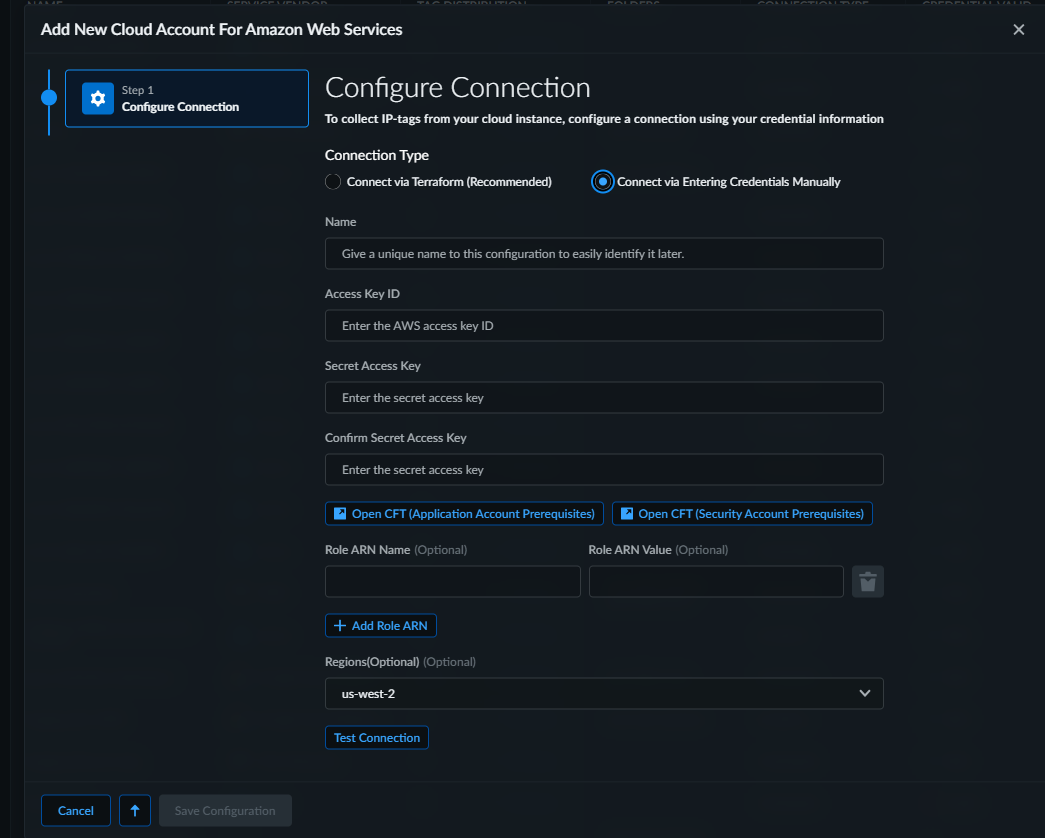Click the Role ARN Name input box

click(x=453, y=582)
